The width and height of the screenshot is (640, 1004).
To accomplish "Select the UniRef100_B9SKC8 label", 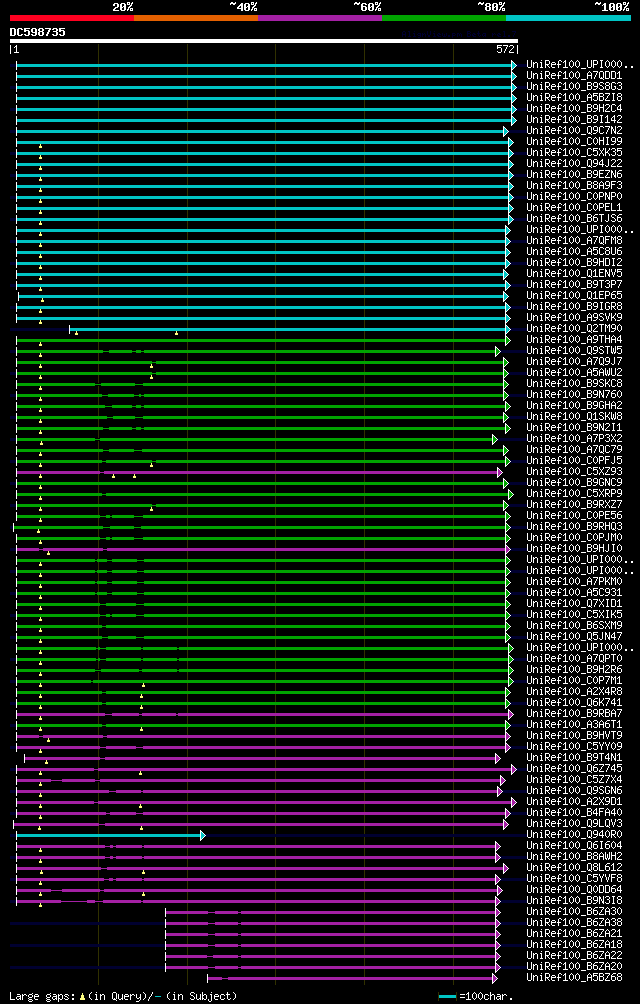I will (x=574, y=384).
